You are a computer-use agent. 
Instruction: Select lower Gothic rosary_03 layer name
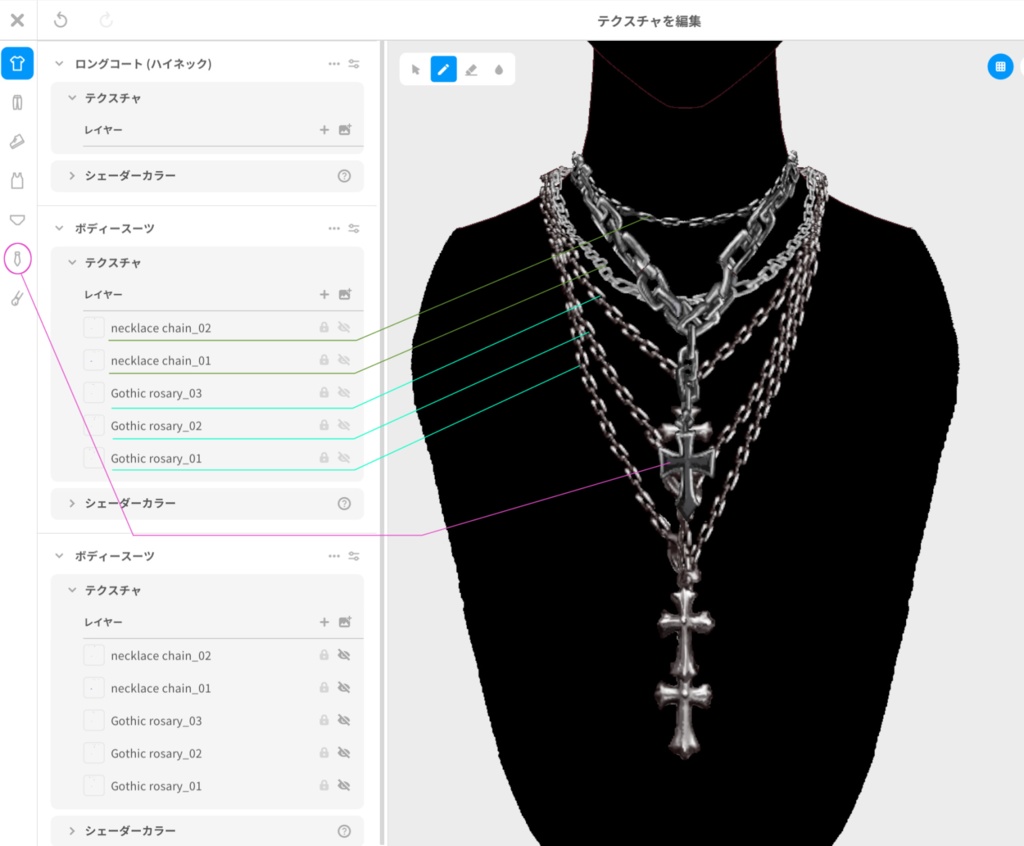156,721
